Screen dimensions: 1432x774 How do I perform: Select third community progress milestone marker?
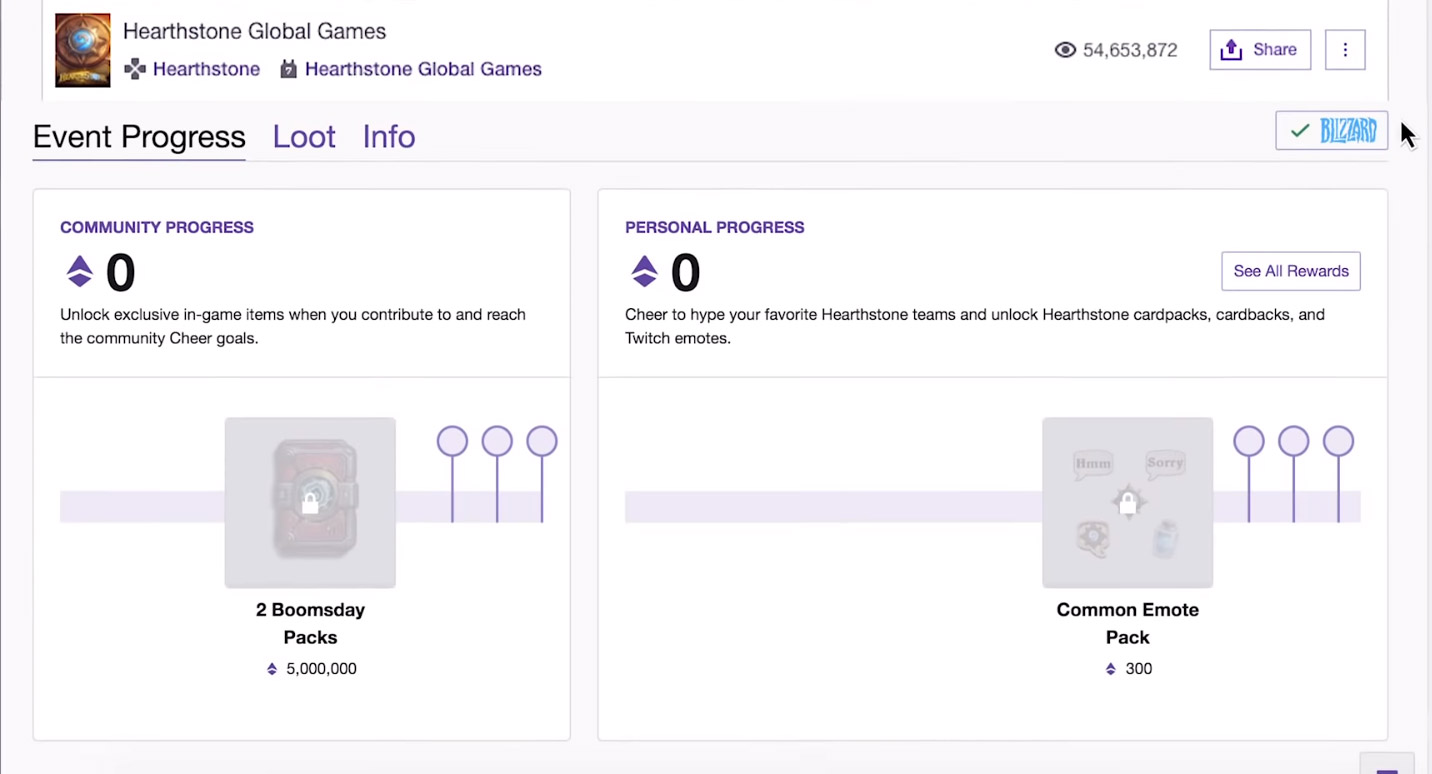click(x=541, y=441)
